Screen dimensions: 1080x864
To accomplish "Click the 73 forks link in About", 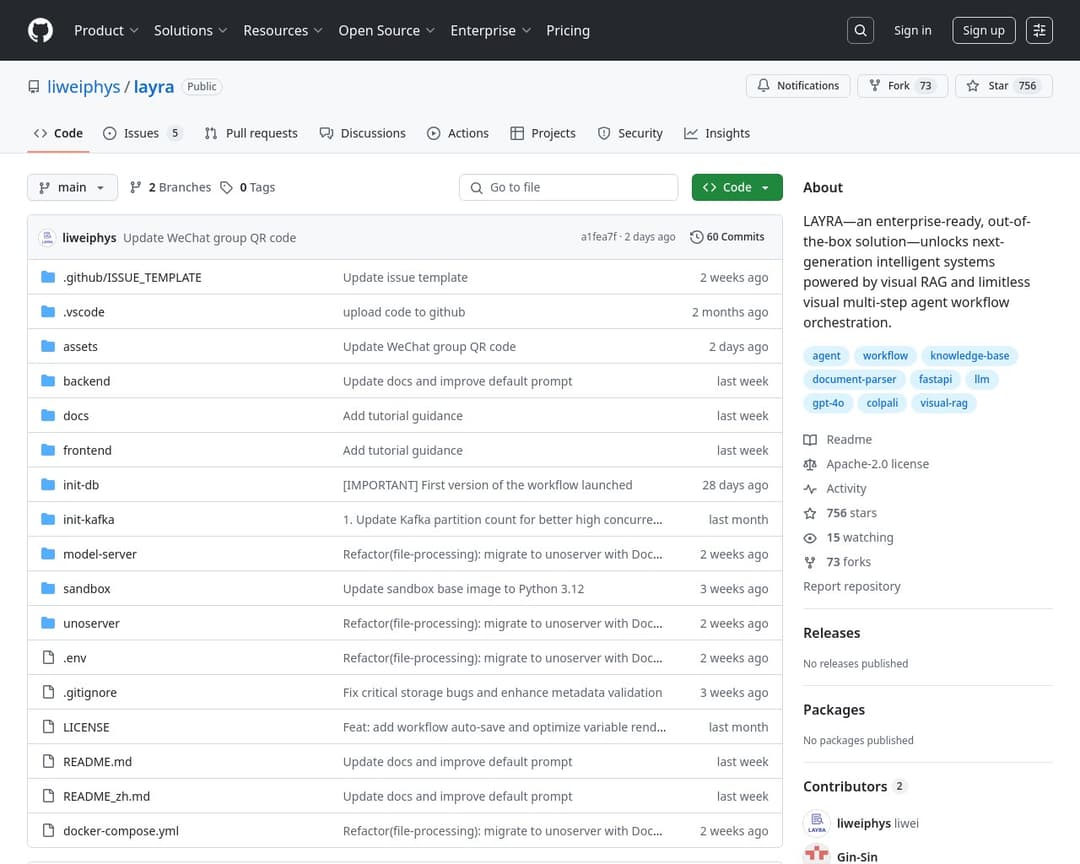I will (x=849, y=562).
